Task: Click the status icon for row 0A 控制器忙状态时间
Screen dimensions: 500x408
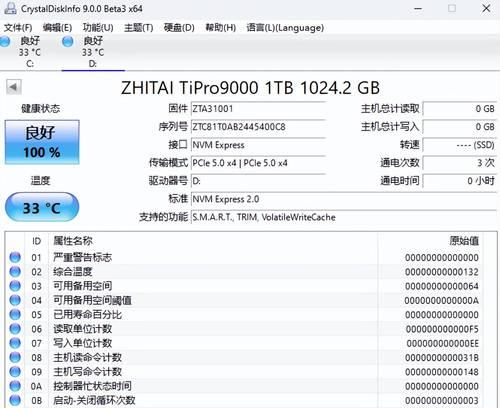Action: coord(15,386)
